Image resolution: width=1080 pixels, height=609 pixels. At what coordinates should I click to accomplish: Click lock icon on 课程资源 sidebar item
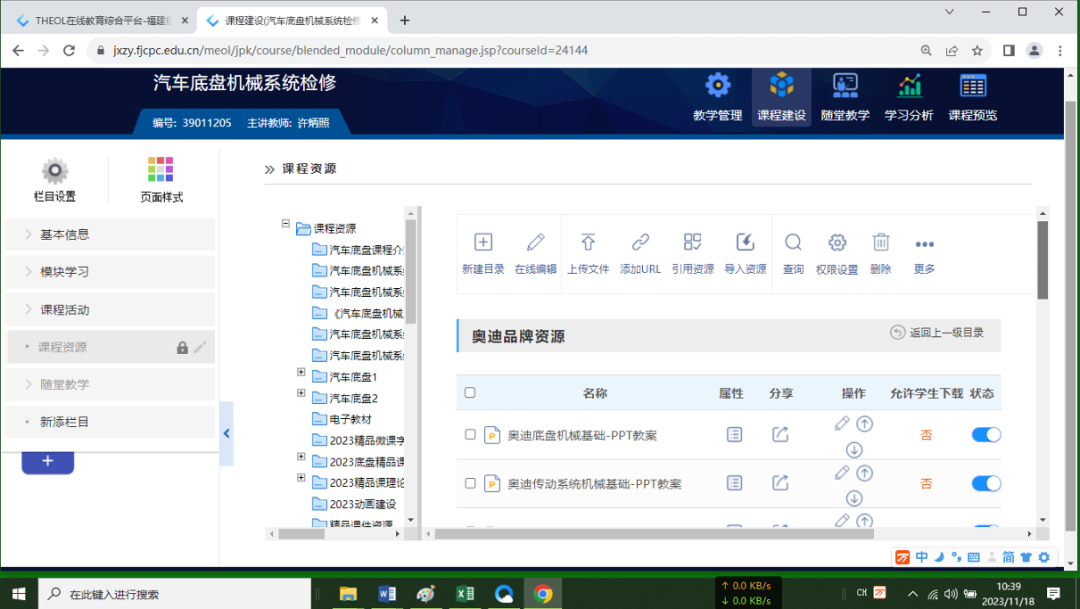click(x=182, y=348)
